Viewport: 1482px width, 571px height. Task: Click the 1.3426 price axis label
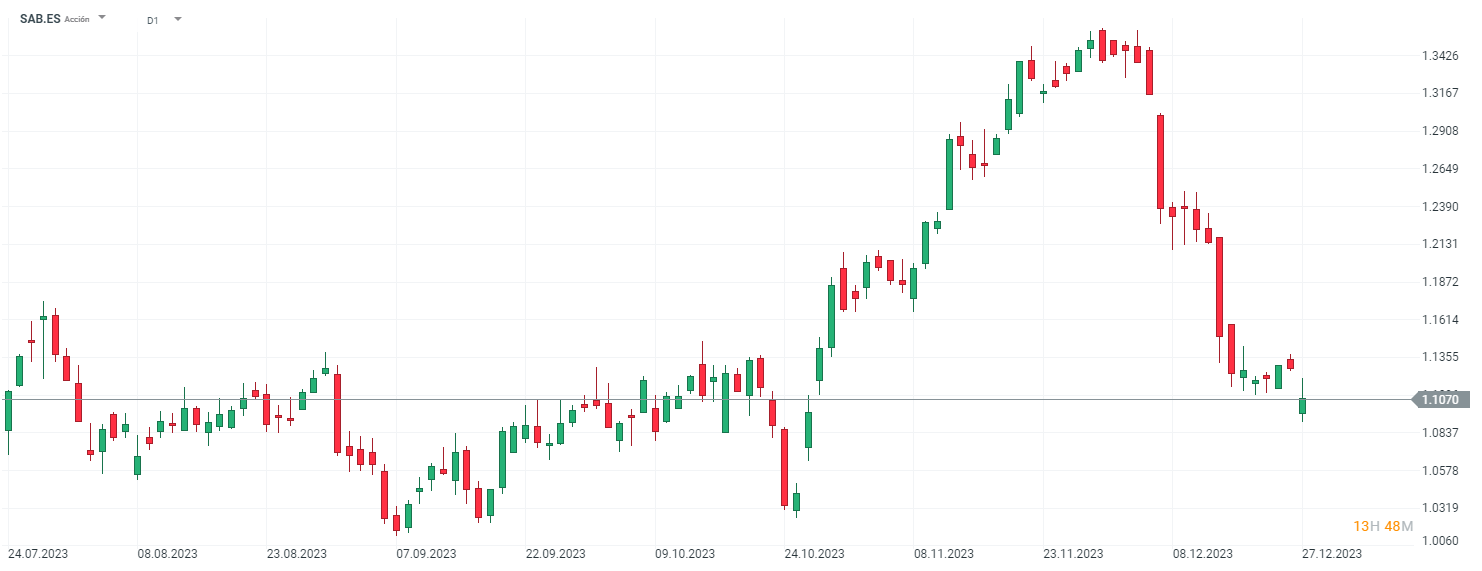tap(1439, 56)
